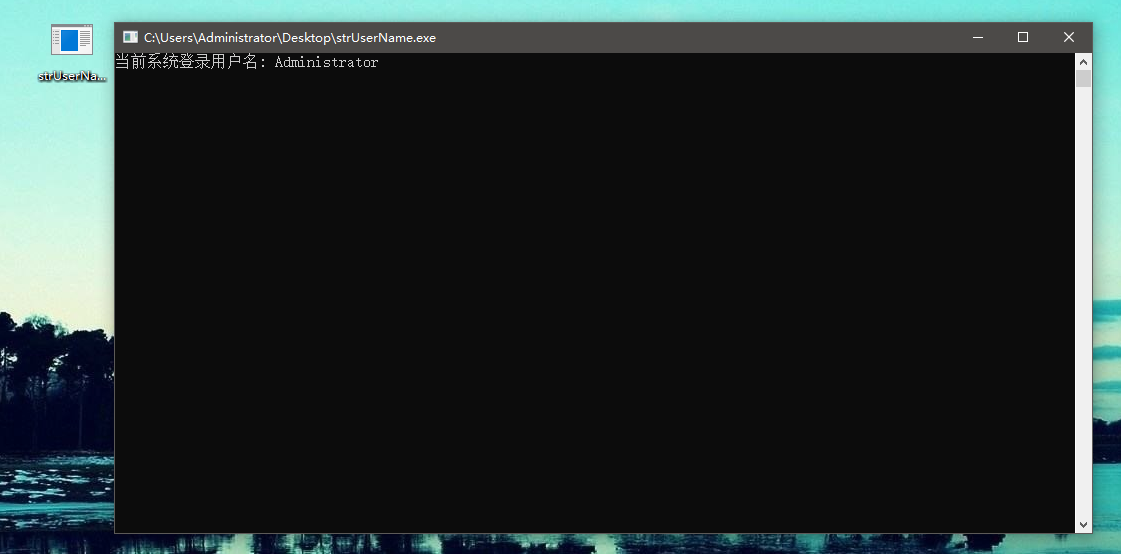Click the desktop wallpaper above the console window

[600, 10]
